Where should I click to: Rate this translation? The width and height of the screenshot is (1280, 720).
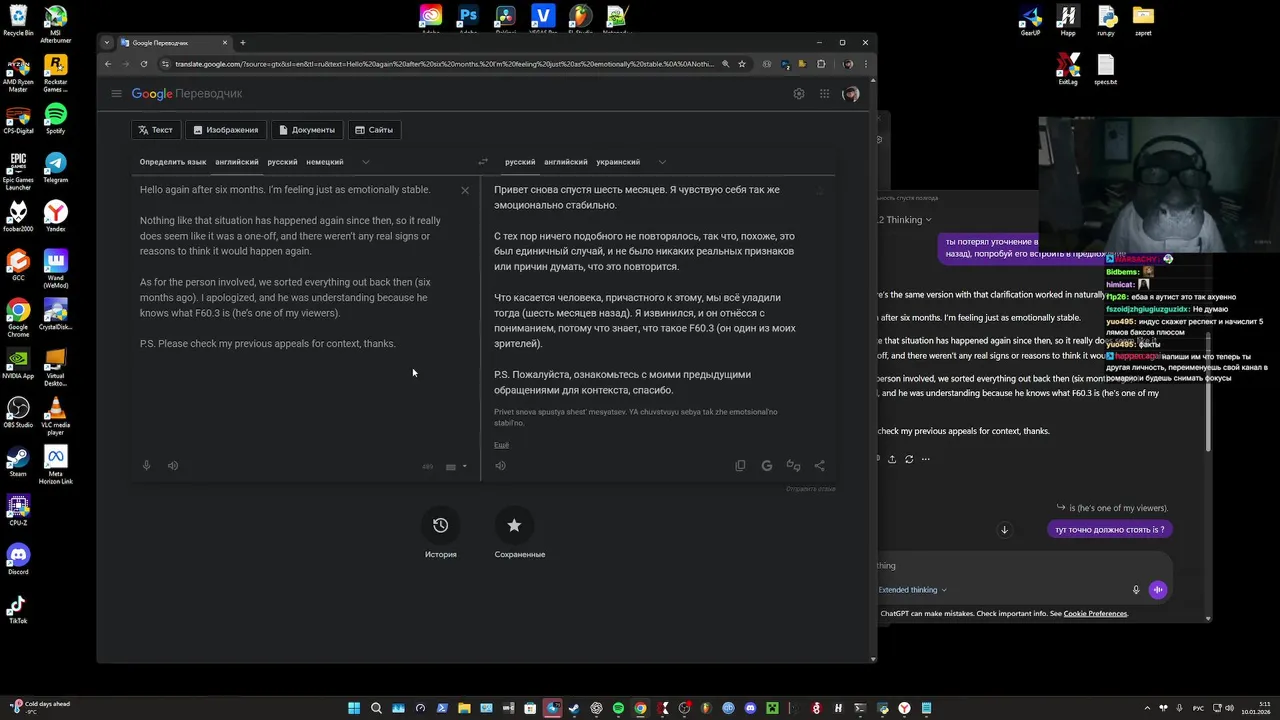coord(793,465)
